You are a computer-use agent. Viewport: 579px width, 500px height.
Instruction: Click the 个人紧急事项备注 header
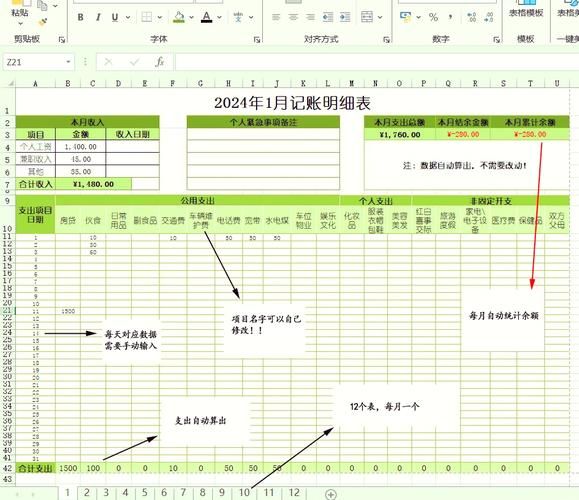tap(263, 122)
